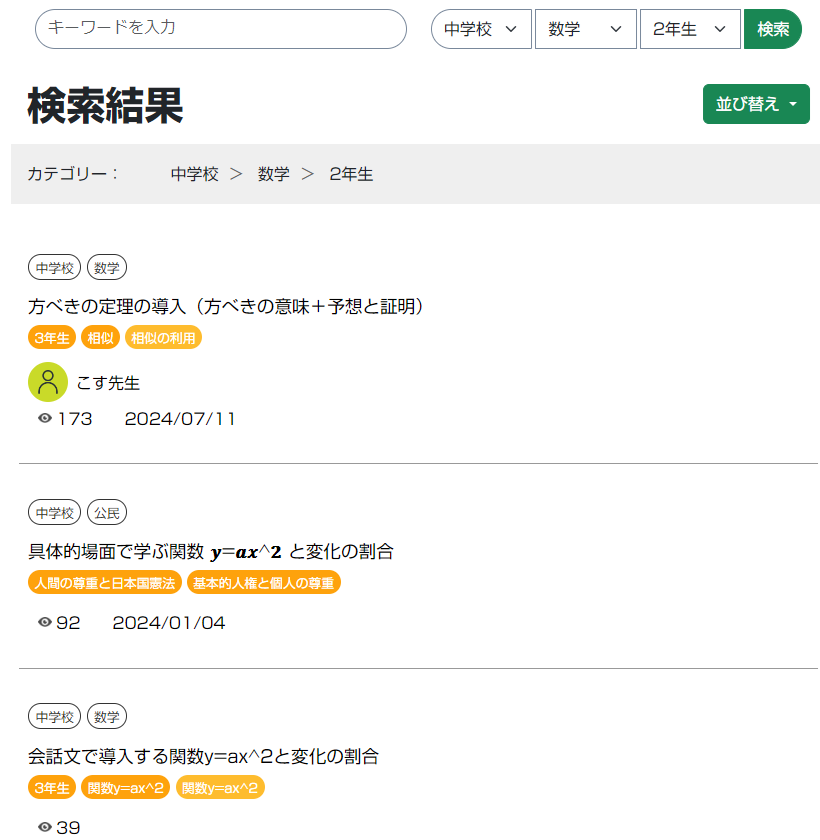Open the 数学 subject dropdown
Viewport: 820px width, 840px height.
585,29
